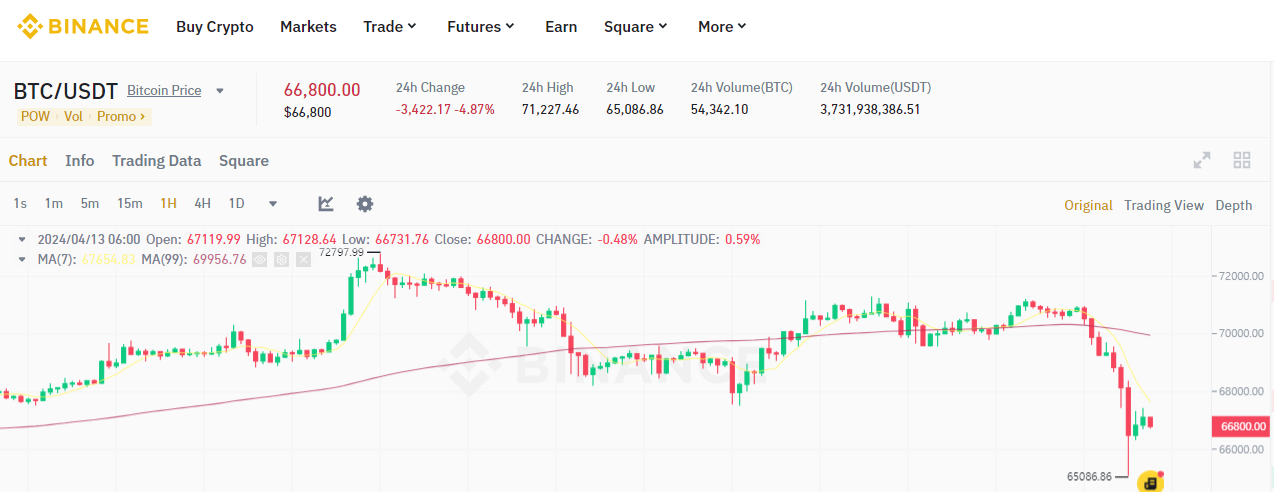Screen dimensions: 1274x492
Task: Click the Promo tag under BTC/USDT
Action: tap(120, 116)
